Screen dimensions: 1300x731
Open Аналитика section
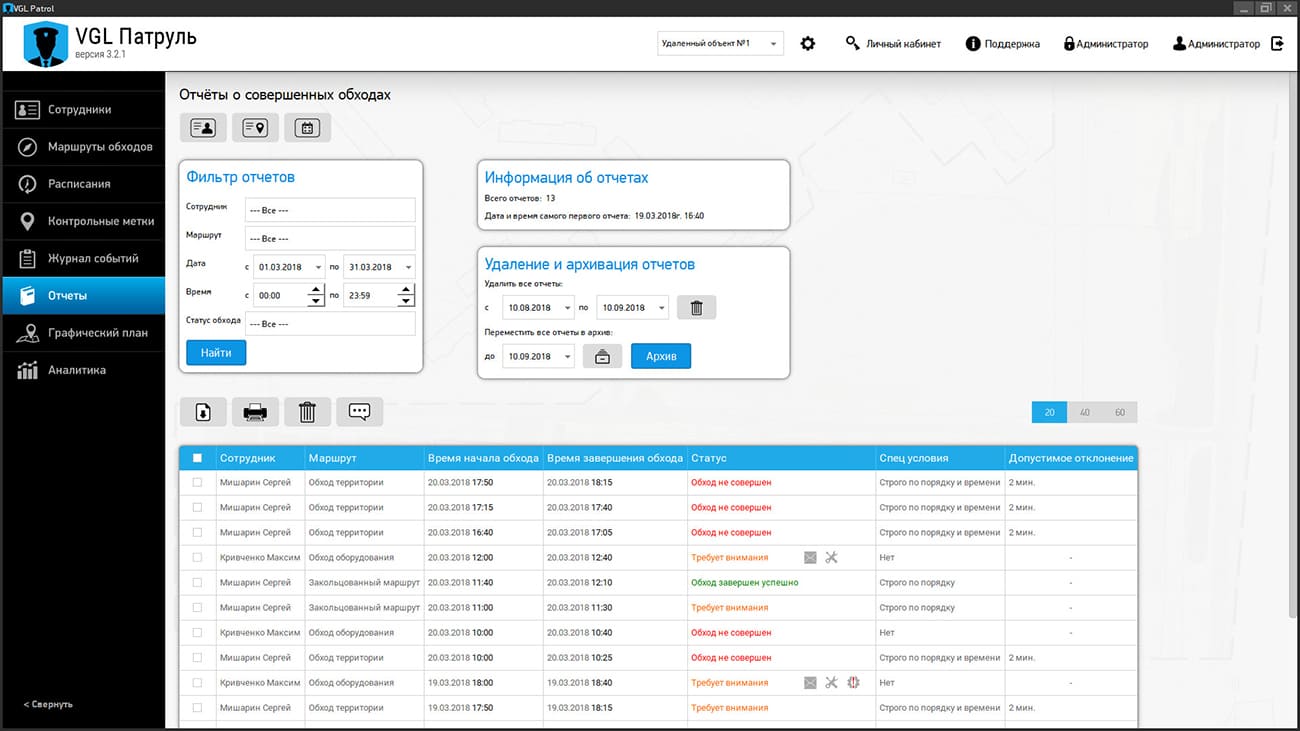tap(83, 370)
